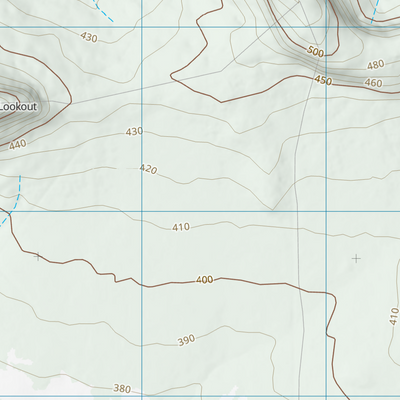
Task: Select the 430 label on the northernmost contour
Action: [89, 38]
